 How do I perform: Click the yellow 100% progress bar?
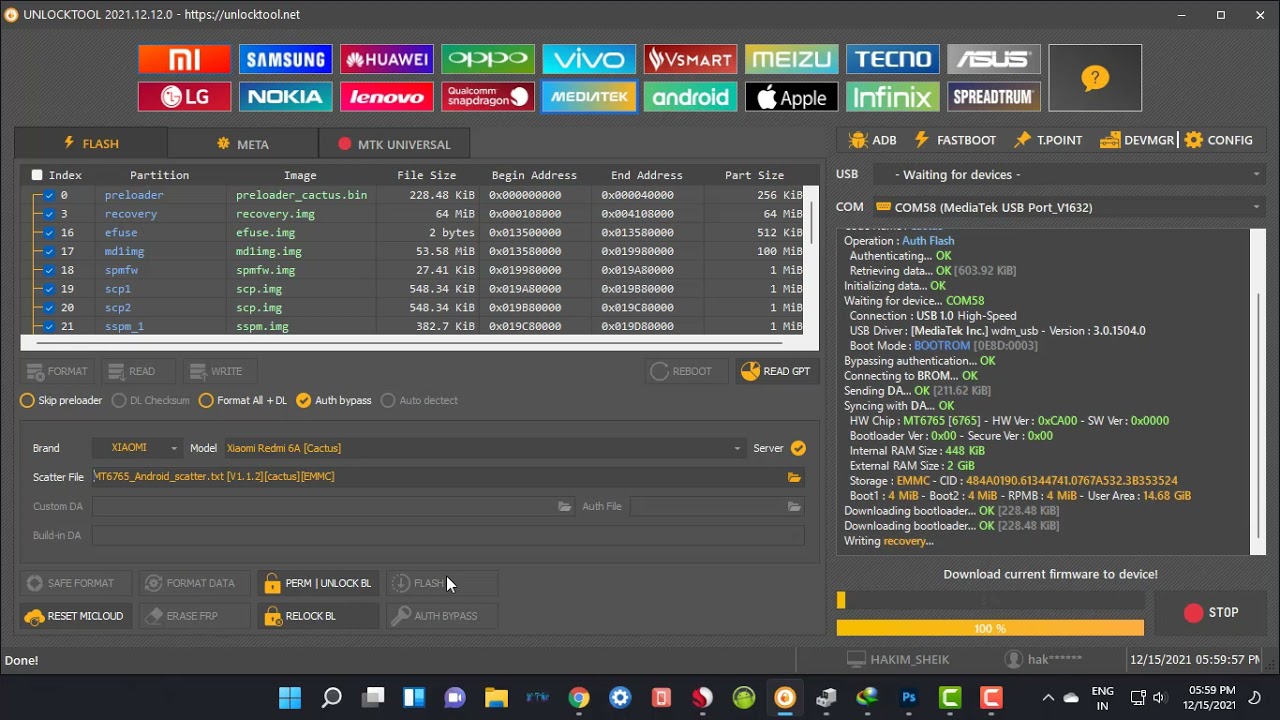(990, 628)
